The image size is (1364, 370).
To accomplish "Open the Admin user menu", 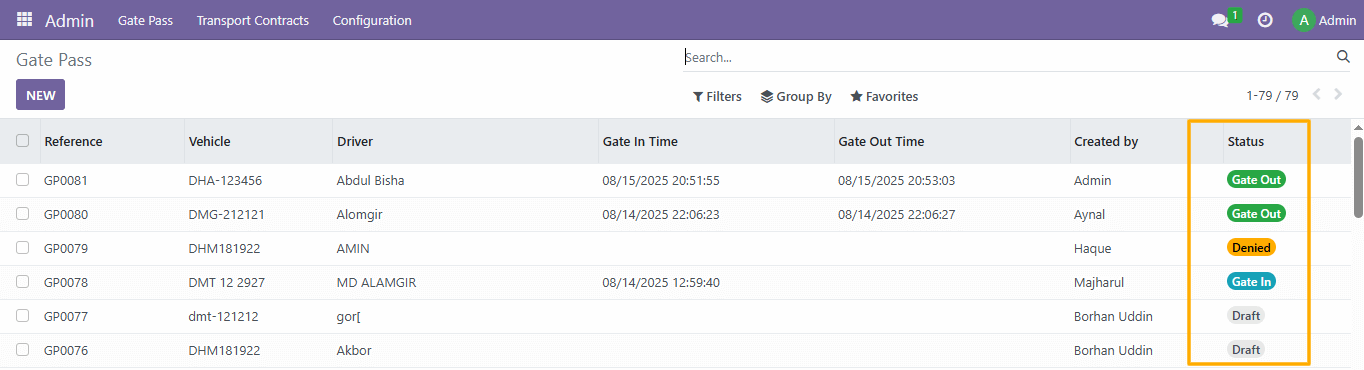I will point(1324,20).
